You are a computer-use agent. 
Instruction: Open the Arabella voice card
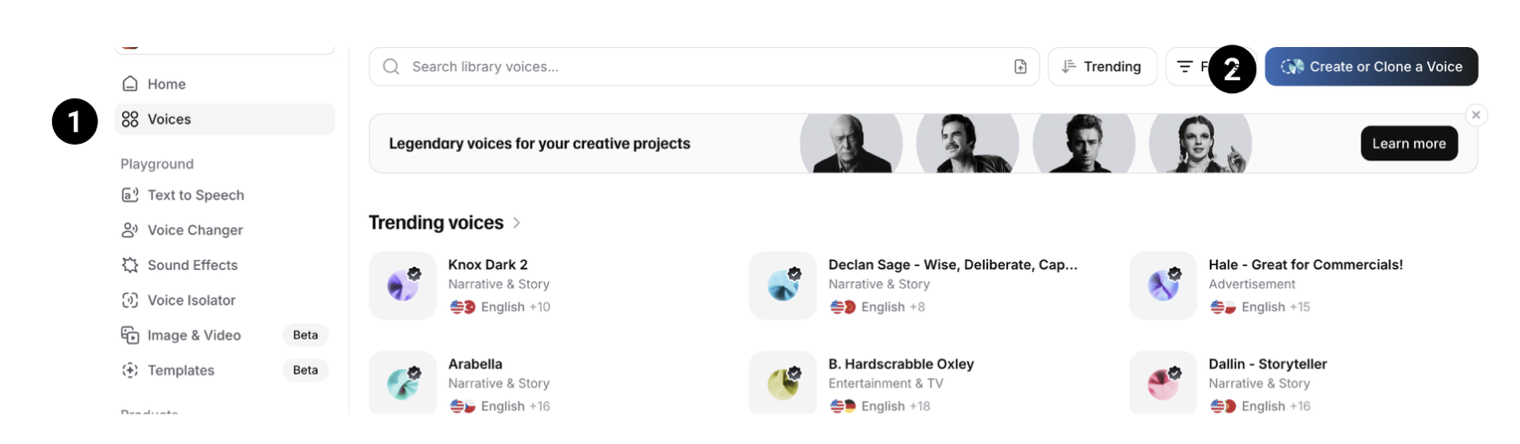[x=475, y=364]
